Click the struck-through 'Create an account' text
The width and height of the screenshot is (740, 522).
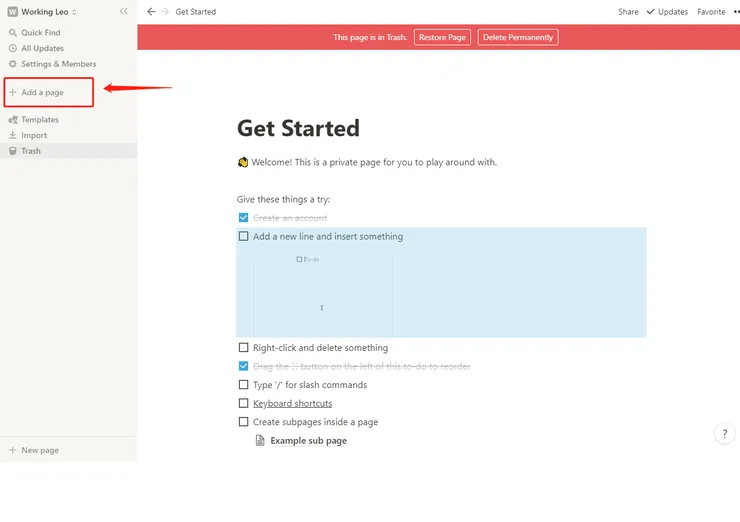[x=290, y=218]
